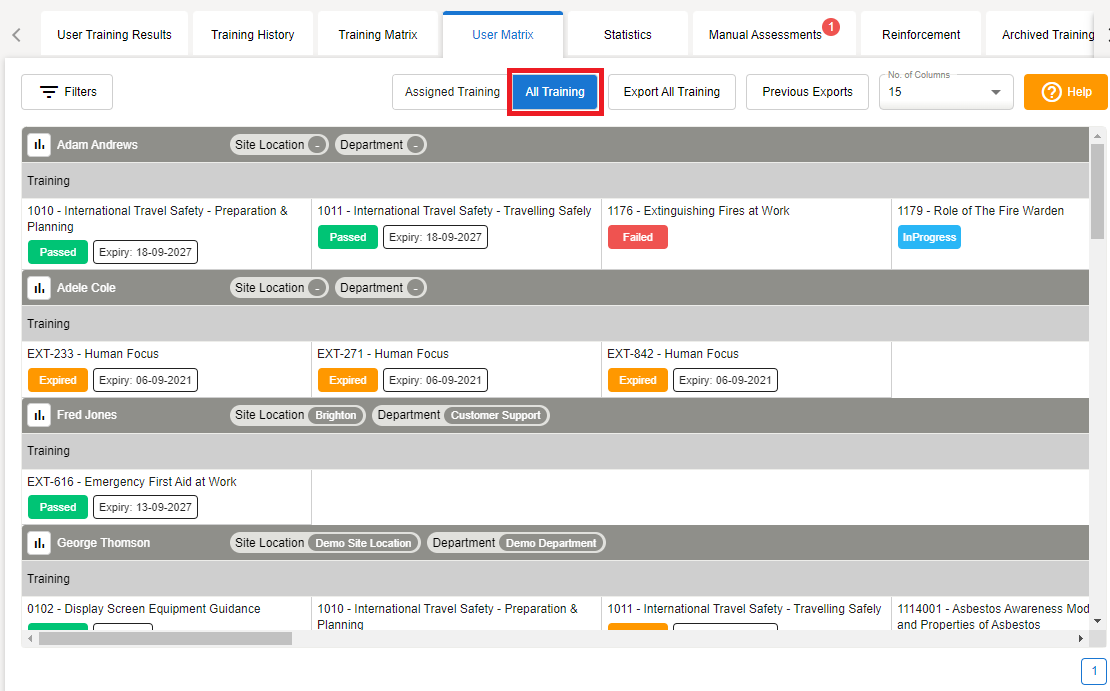Open Previous Exports
Screen dimensions: 1110x691
tap(807, 92)
